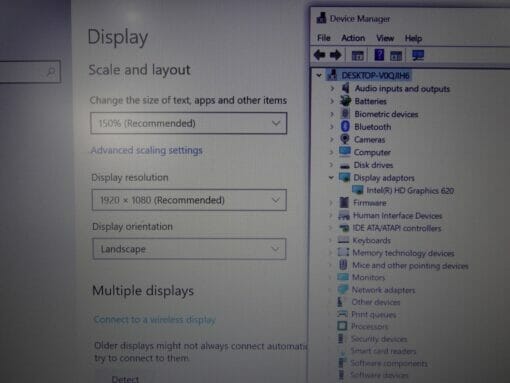This screenshot has width=510, height=383.
Task: Expand the Bluetooth node arrow
Action: 332,127
